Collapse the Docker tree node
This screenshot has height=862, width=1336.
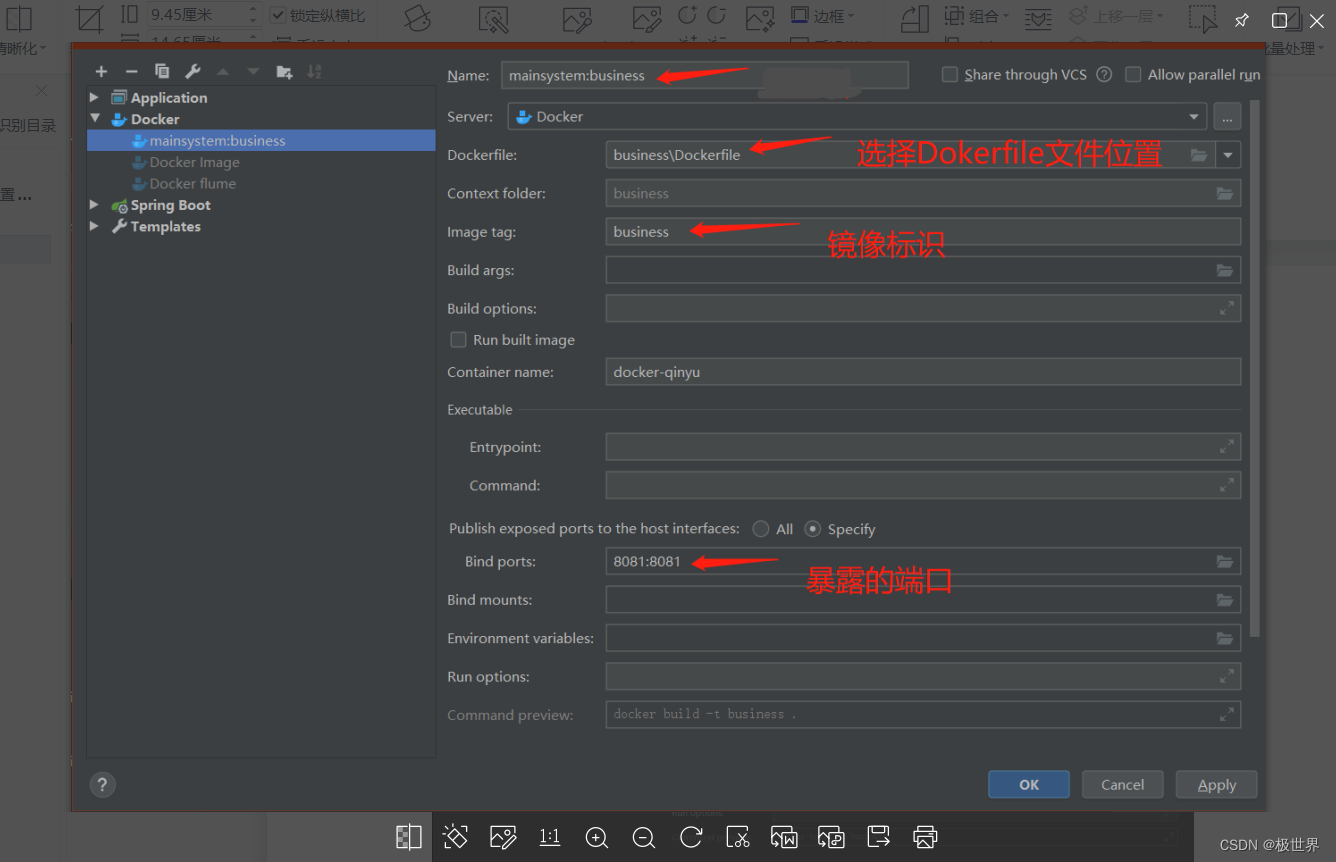pyautogui.click(x=94, y=119)
